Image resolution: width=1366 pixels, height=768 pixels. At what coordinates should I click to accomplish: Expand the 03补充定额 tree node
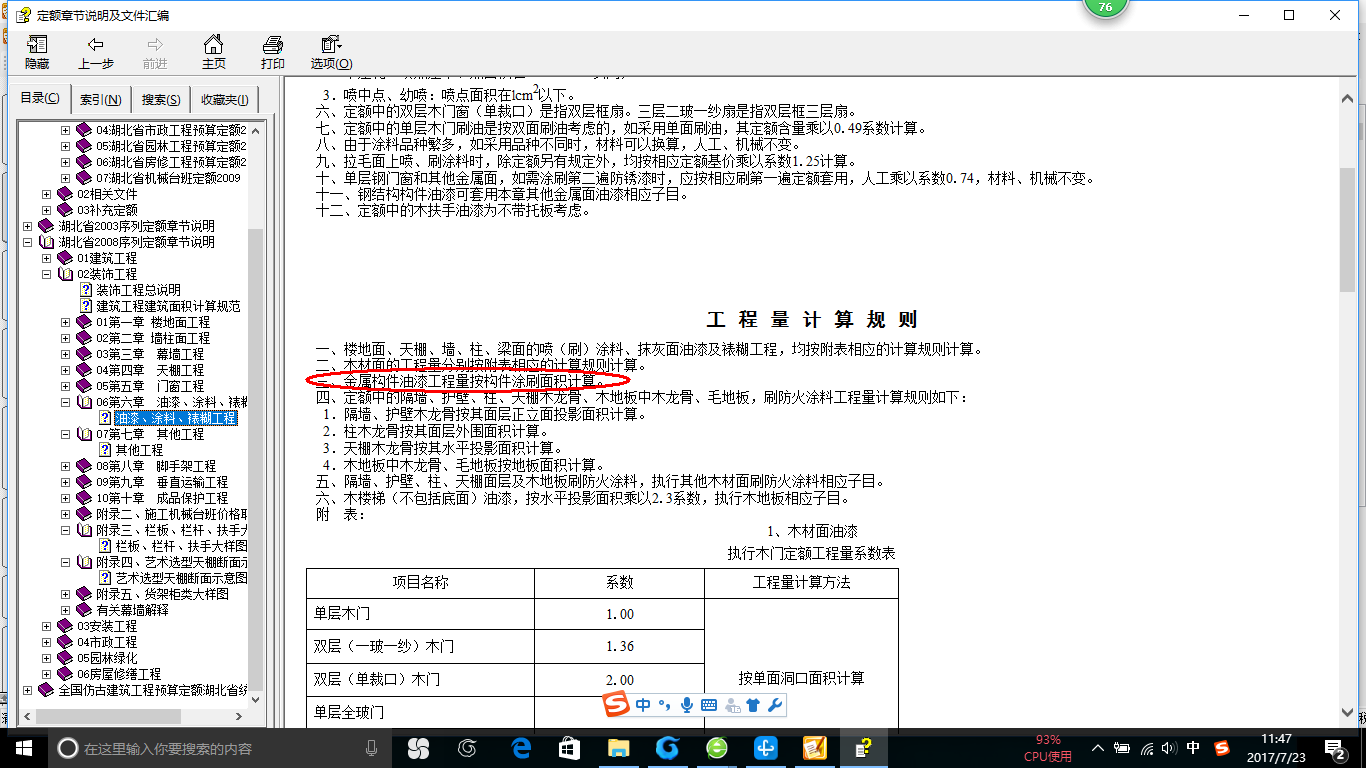[47, 210]
